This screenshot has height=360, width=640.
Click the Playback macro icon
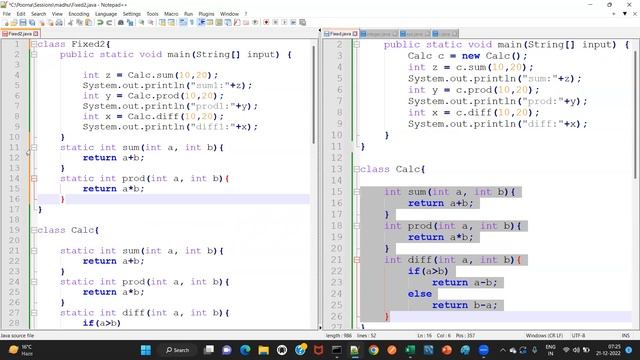coord(284,22)
